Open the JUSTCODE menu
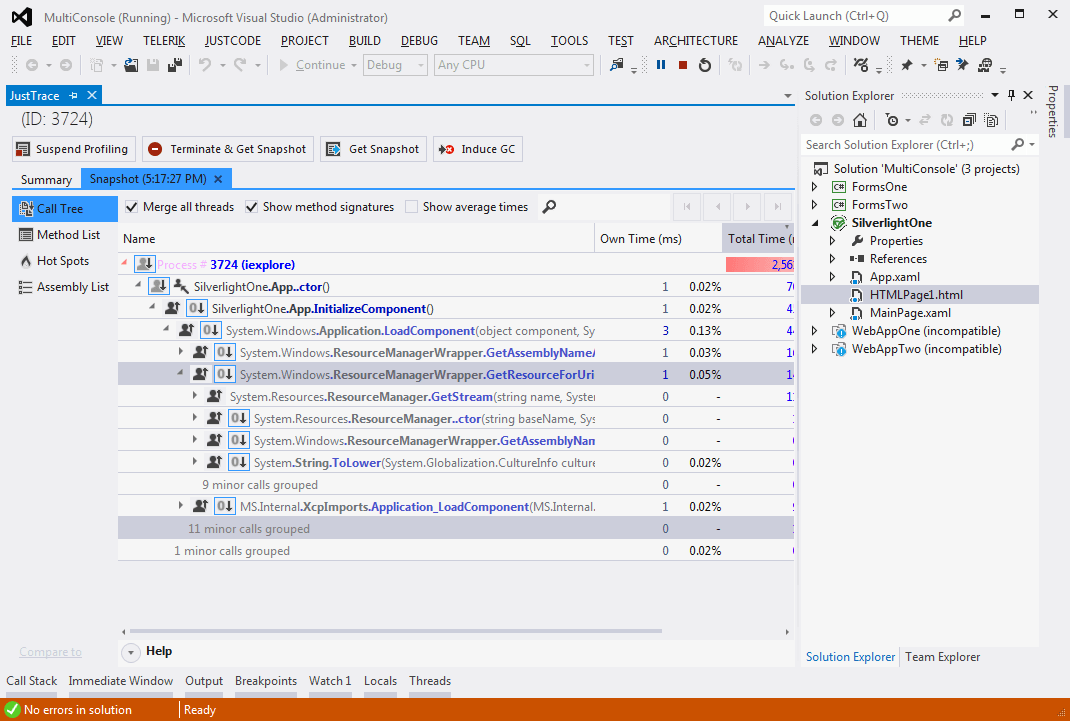1070x721 pixels. pos(233,41)
